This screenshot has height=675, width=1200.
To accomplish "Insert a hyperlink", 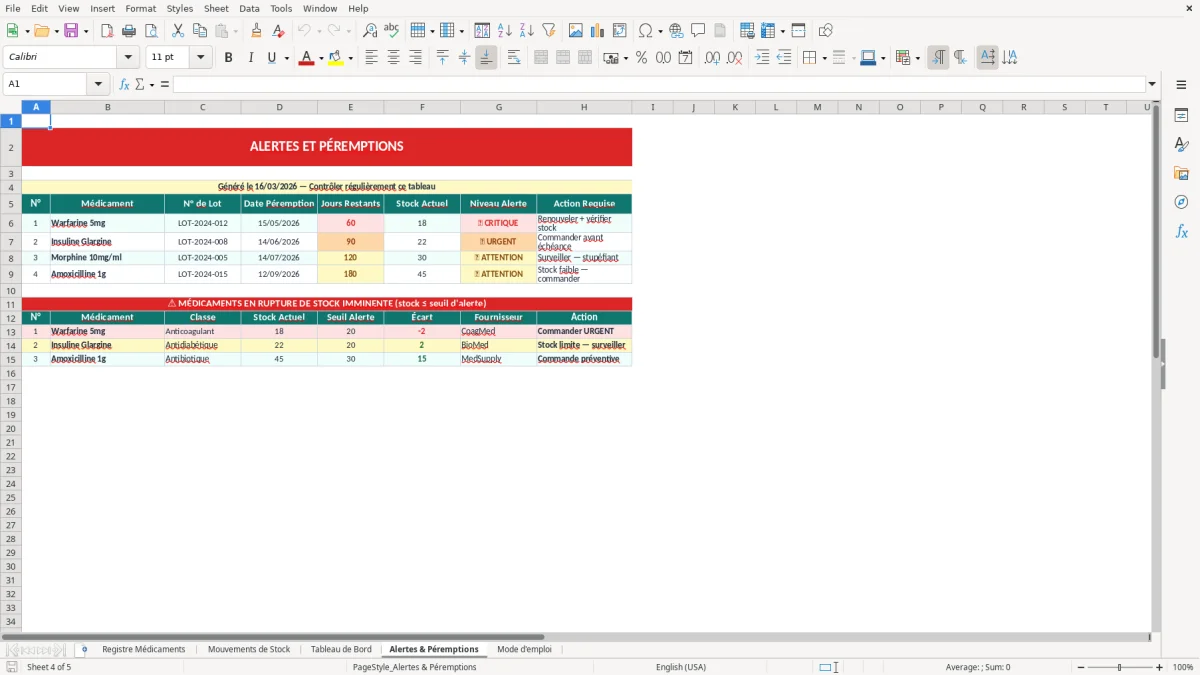I will click(x=676, y=30).
